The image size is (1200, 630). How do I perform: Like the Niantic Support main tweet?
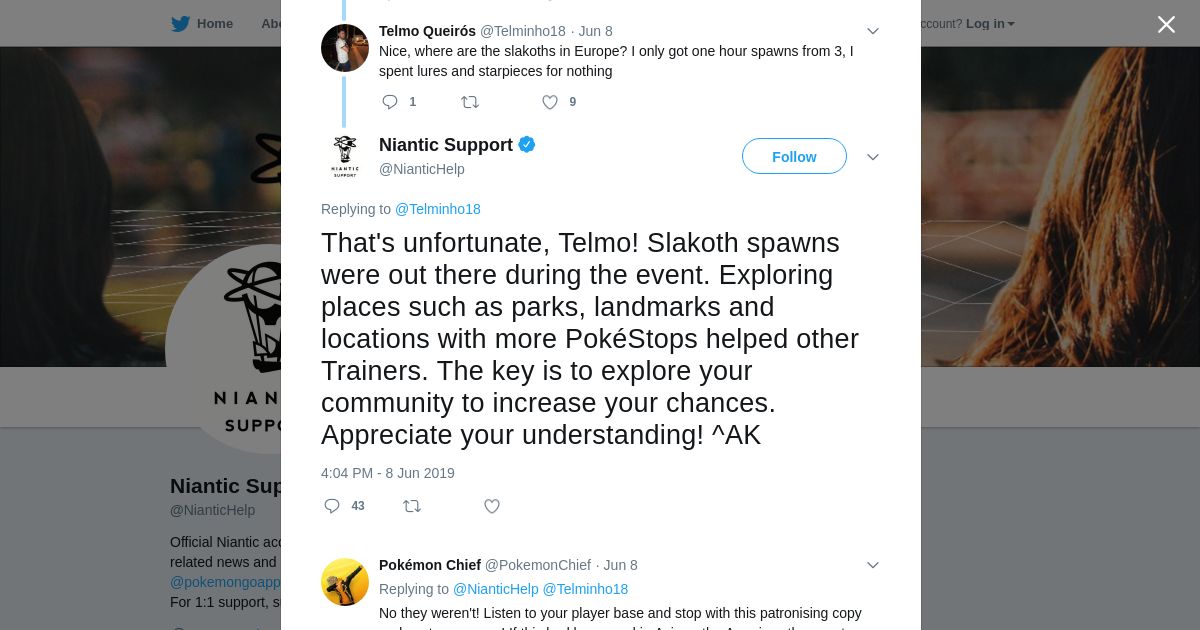click(492, 506)
